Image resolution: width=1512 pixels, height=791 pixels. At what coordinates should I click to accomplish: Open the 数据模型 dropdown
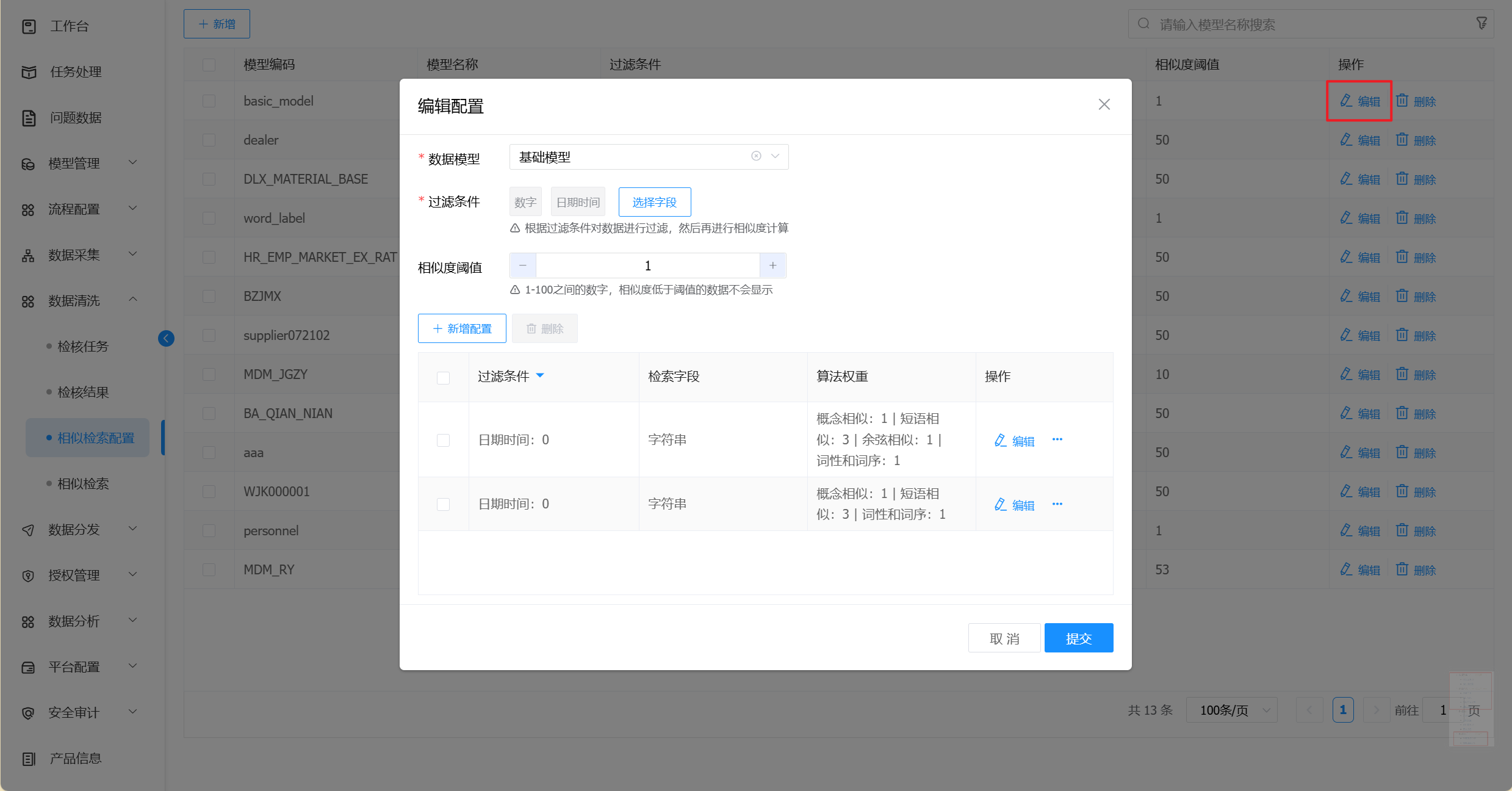[776, 156]
